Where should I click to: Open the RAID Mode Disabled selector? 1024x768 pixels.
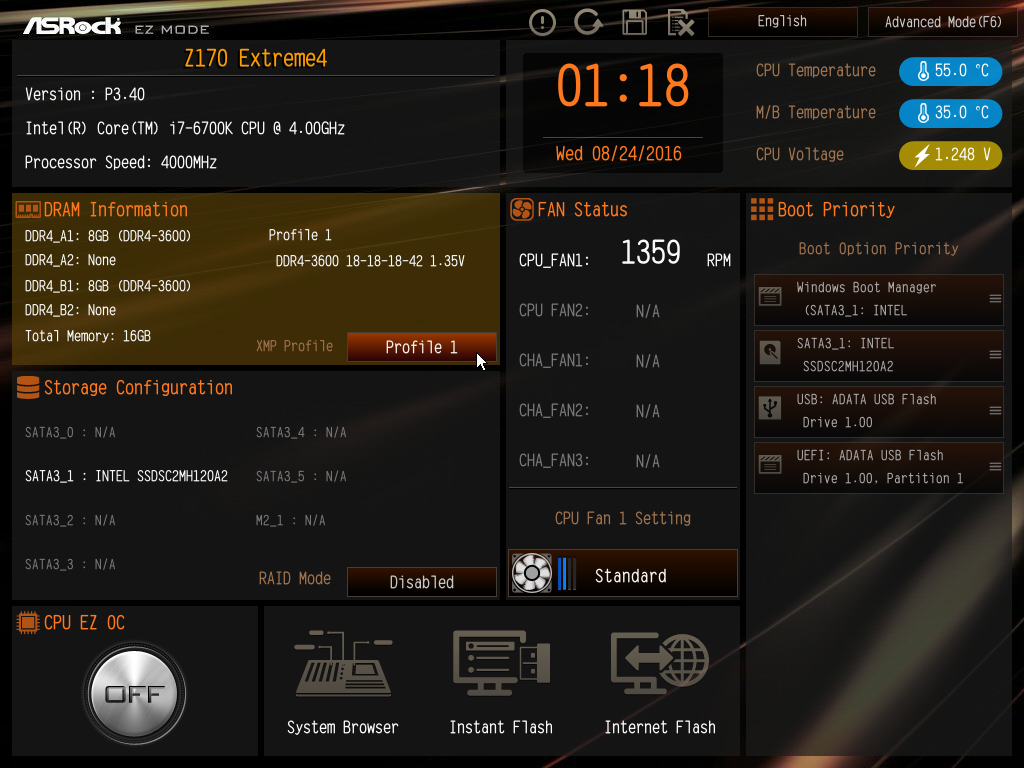(421, 582)
